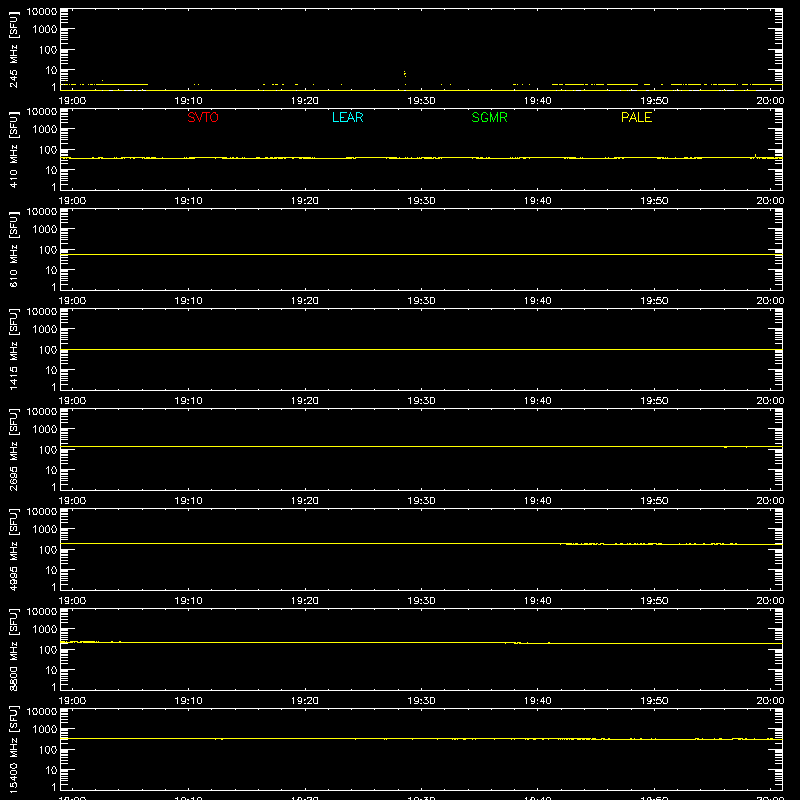The height and width of the screenshot is (800, 800).
Task: Click the 19:20 time label below 2695 MHz plot
Action: pos(305,501)
